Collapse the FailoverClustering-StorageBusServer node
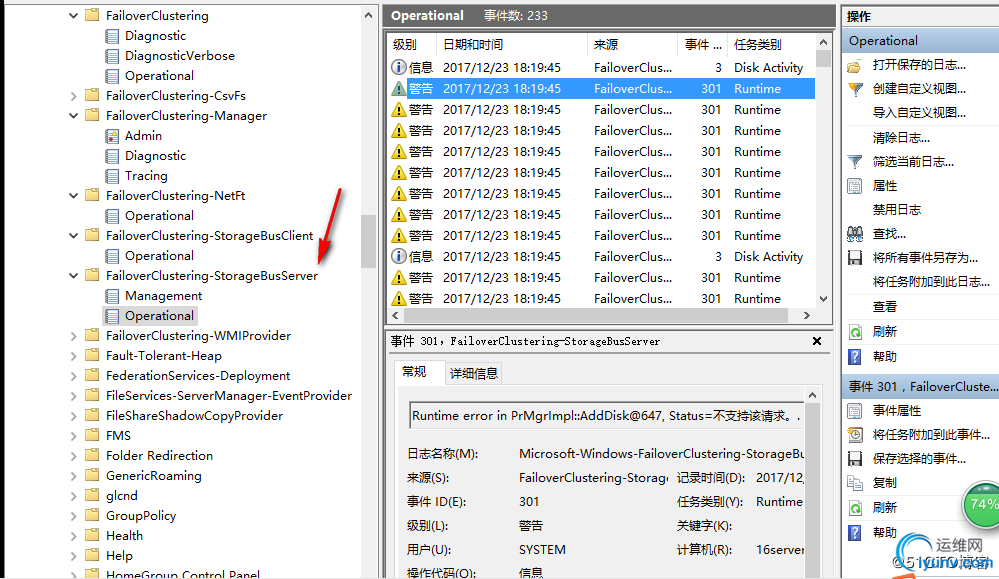 73,275
